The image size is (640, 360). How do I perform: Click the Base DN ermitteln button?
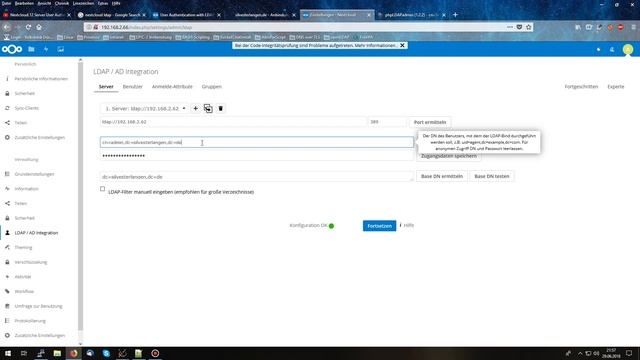pyautogui.click(x=442, y=176)
